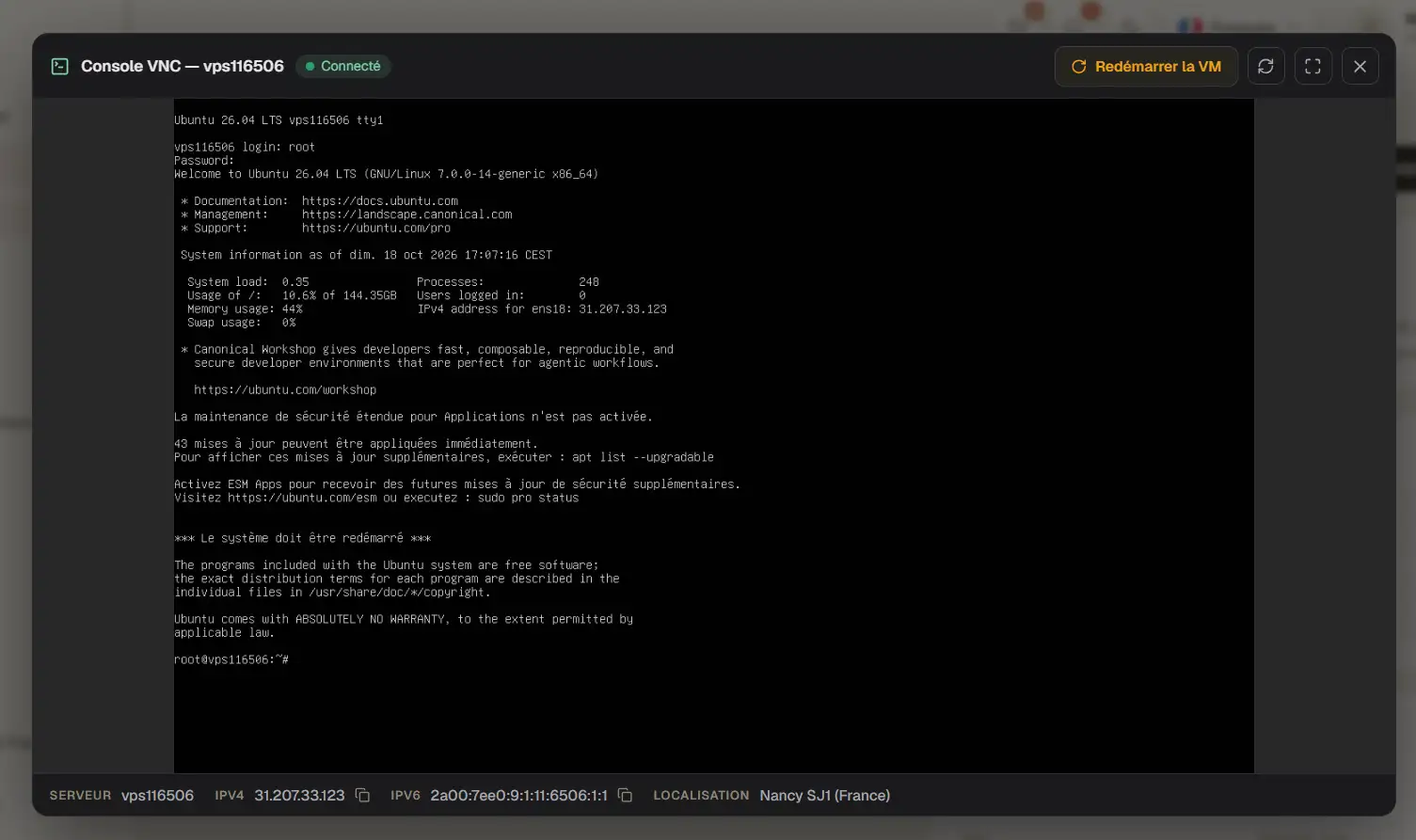The image size is (1416, 840).
Task: Click the 'Processes: 248' entry
Action: 508,281
